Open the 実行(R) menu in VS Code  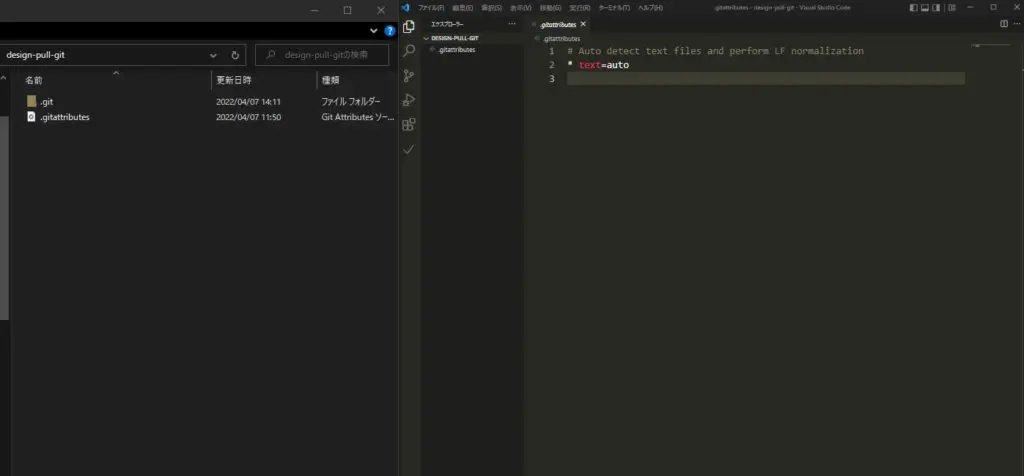[x=579, y=8]
